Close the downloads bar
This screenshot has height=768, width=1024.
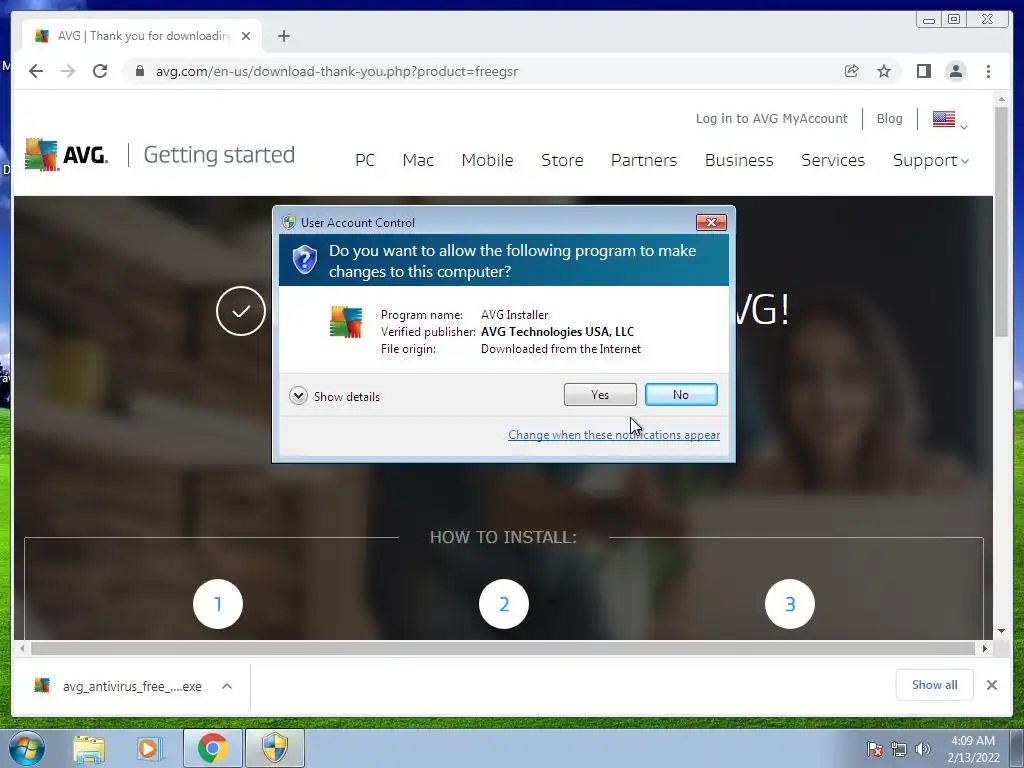tap(991, 685)
